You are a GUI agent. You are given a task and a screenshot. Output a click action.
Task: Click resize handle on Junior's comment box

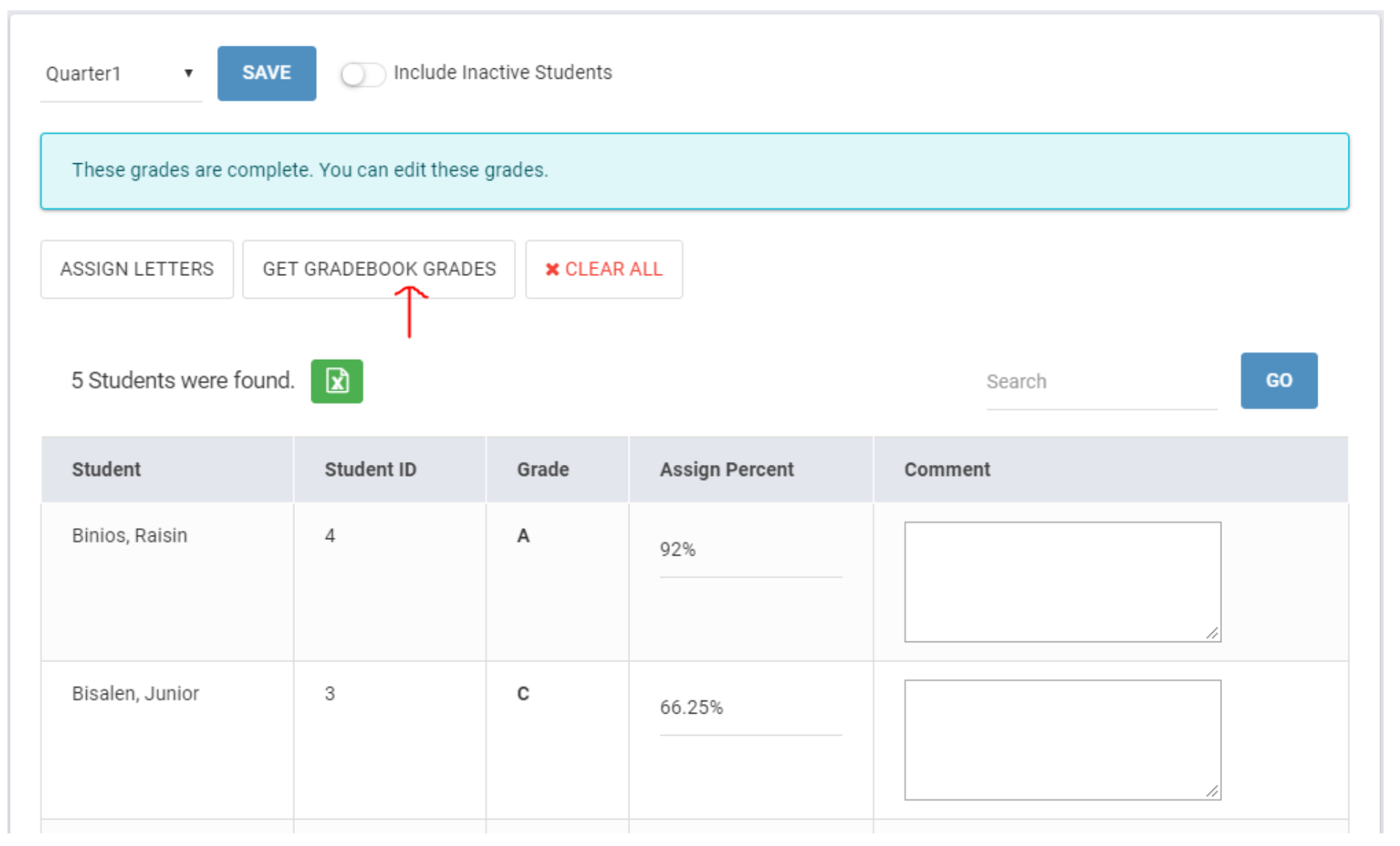1212,792
